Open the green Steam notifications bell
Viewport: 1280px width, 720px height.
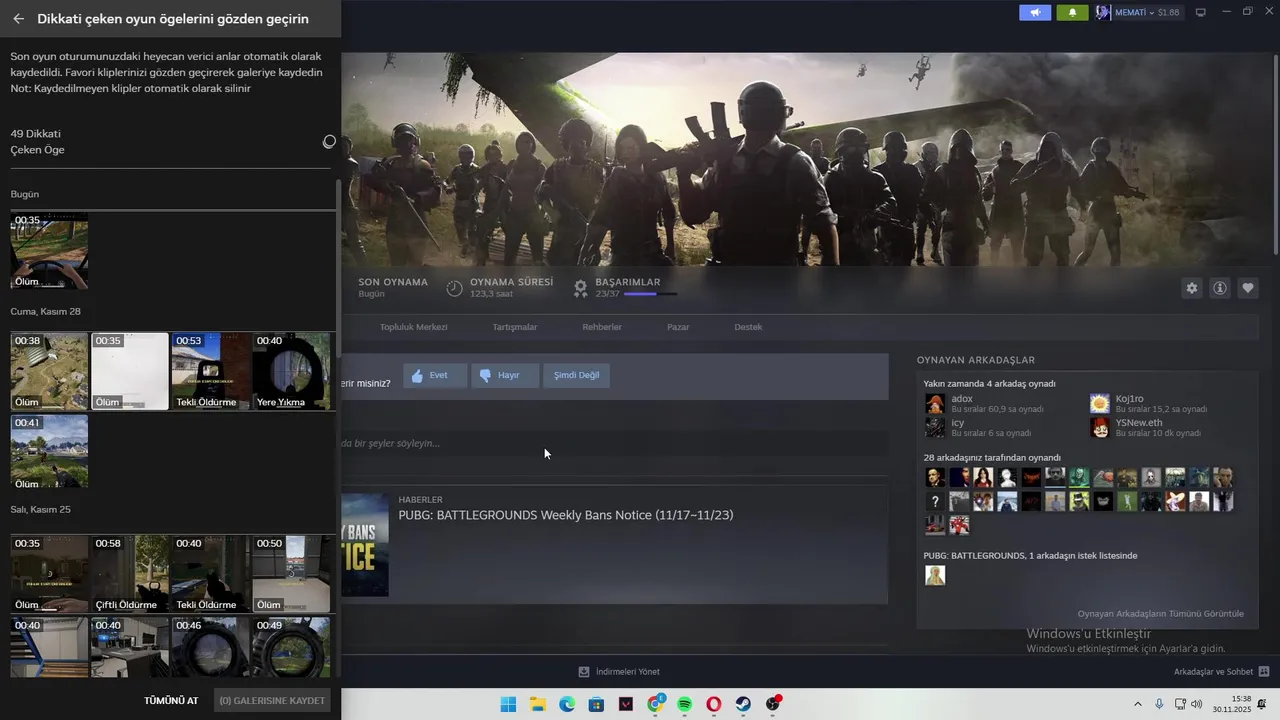click(x=1073, y=12)
